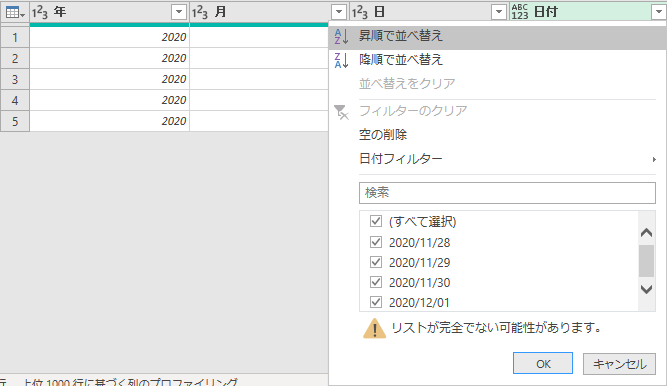Select 空の削除 menu item
This screenshot has width=667, height=386.
[498, 135]
